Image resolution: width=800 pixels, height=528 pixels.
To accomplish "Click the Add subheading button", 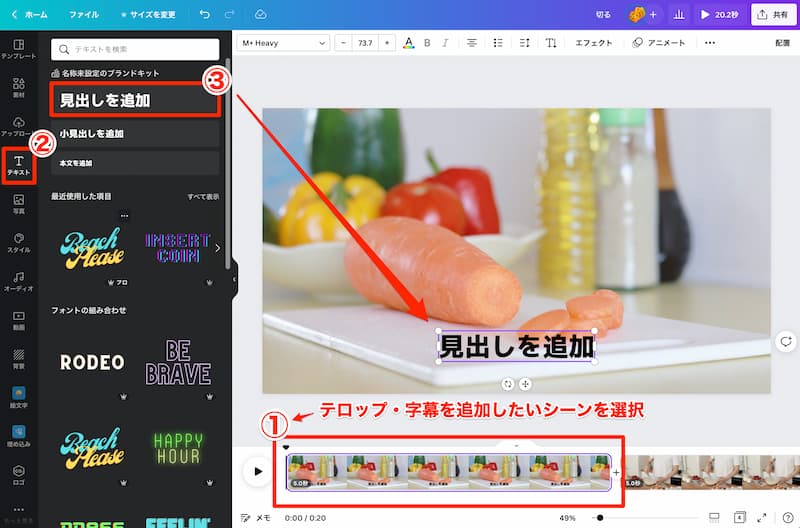I will [135, 134].
